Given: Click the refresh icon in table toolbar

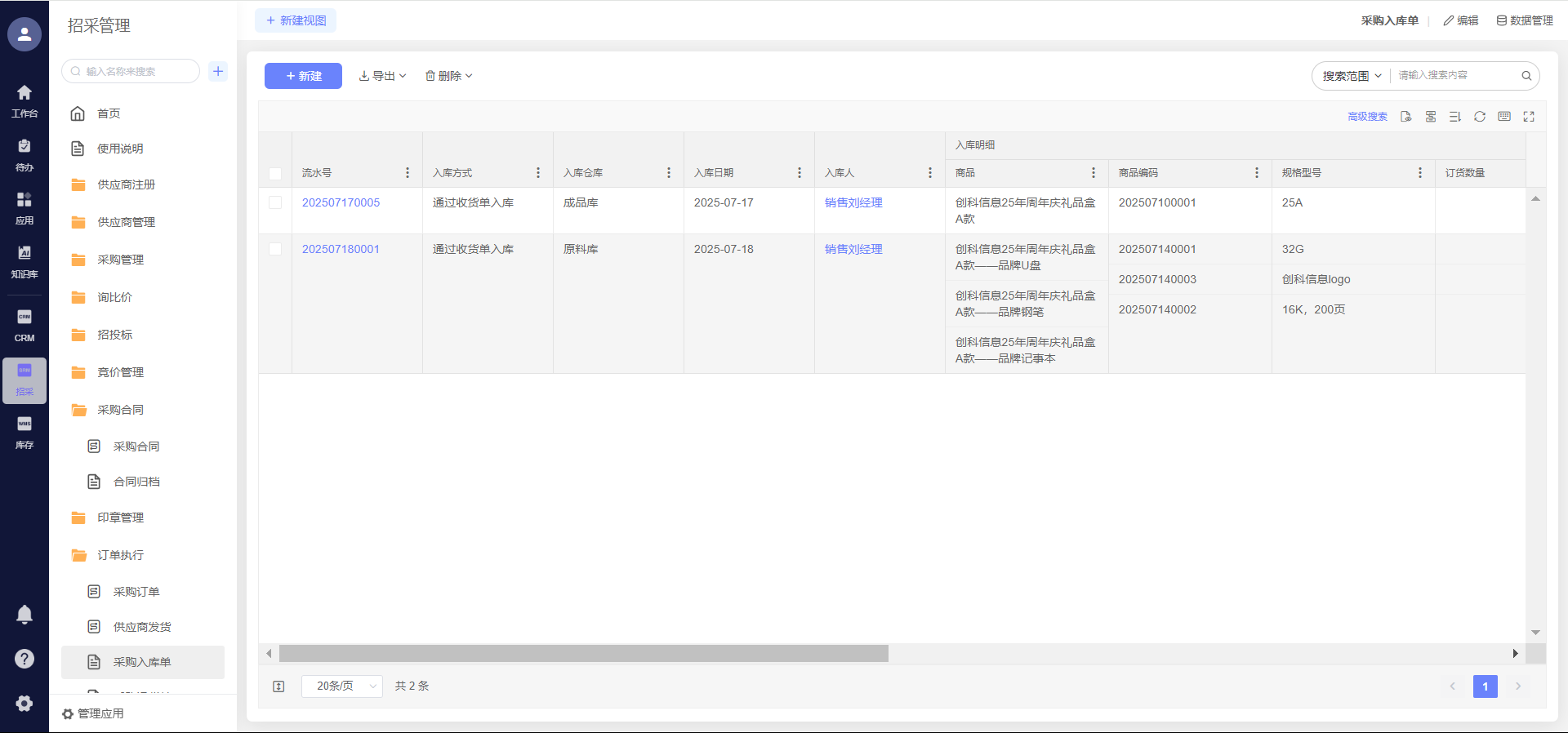Looking at the screenshot, I should tap(1479, 117).
